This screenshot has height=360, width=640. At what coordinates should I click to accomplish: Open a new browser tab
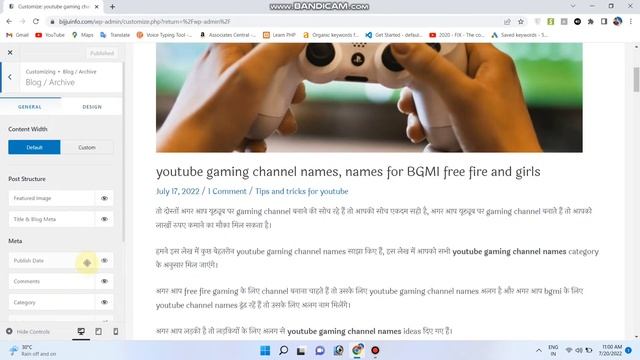click(112, 7)
